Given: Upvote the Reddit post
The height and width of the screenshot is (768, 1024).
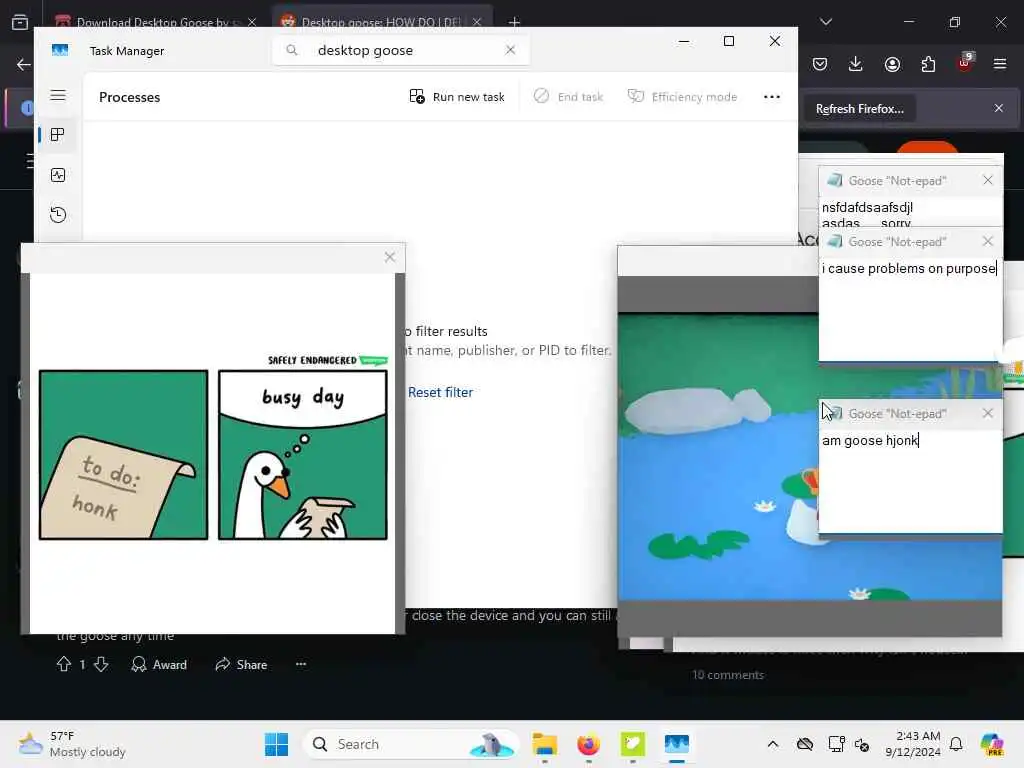Looking at the screenshot, I should pos(64,664).
